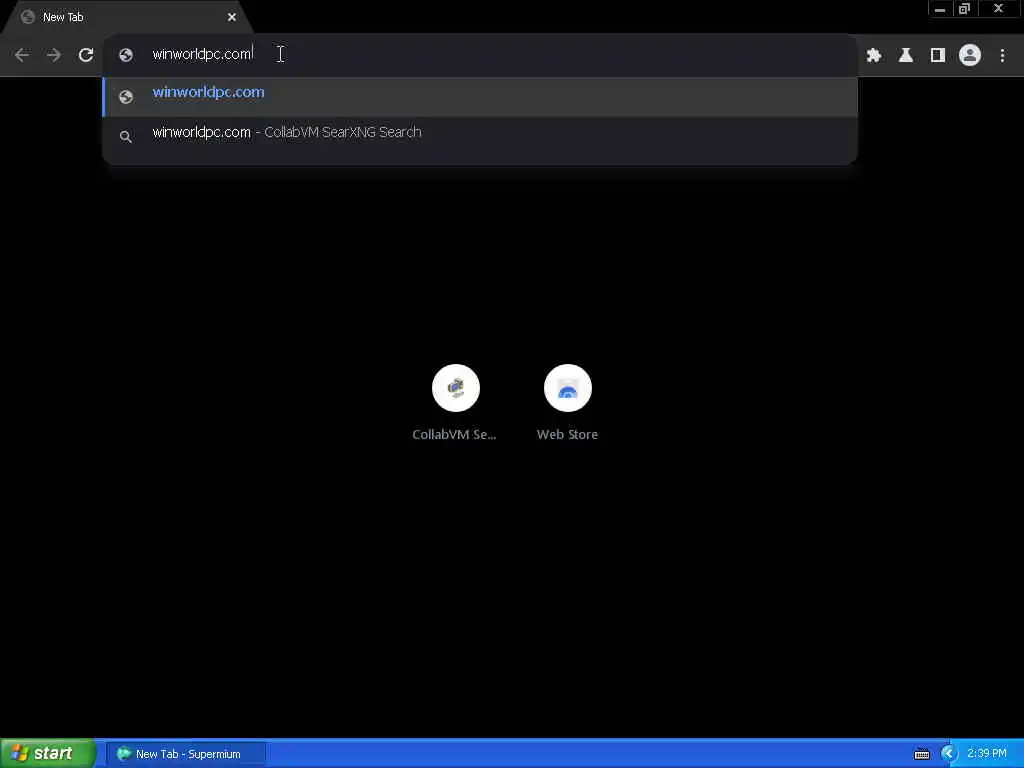The image size is (1024, 768).
Task: Close the Supermium browser window
Action: coord(999,9)
